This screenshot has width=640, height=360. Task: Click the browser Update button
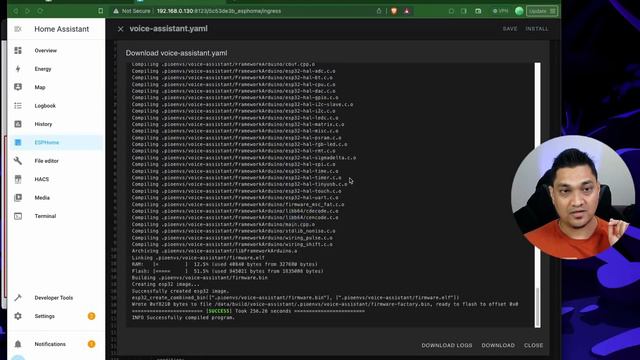[542, 11]
